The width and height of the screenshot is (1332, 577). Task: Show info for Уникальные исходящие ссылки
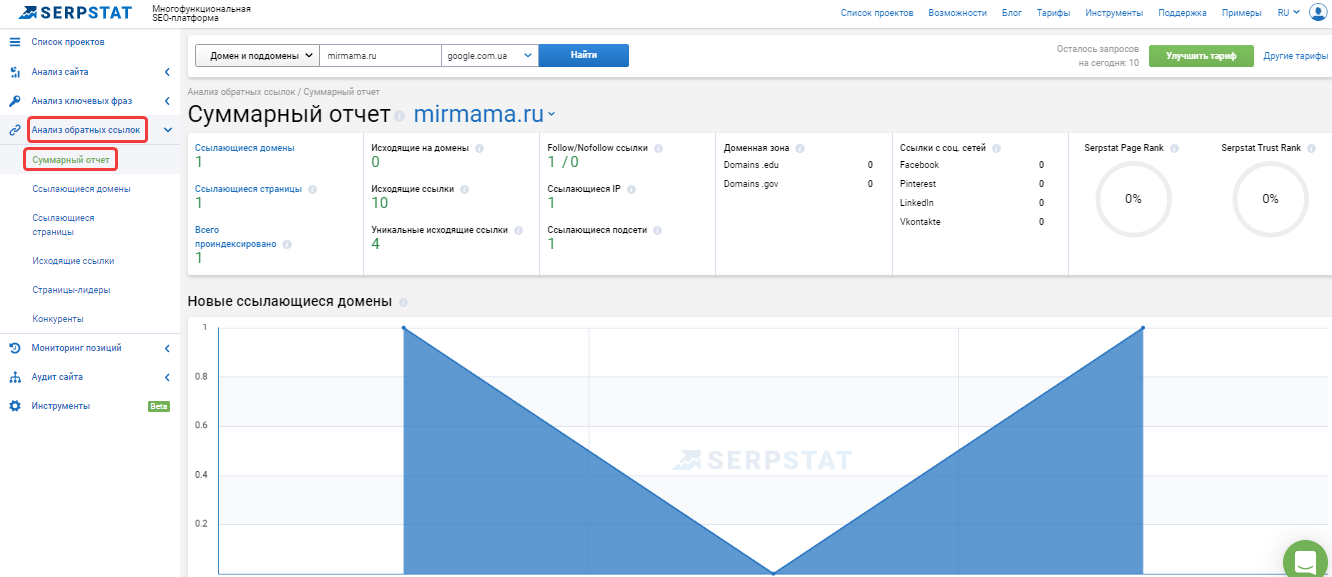point(518,230)
